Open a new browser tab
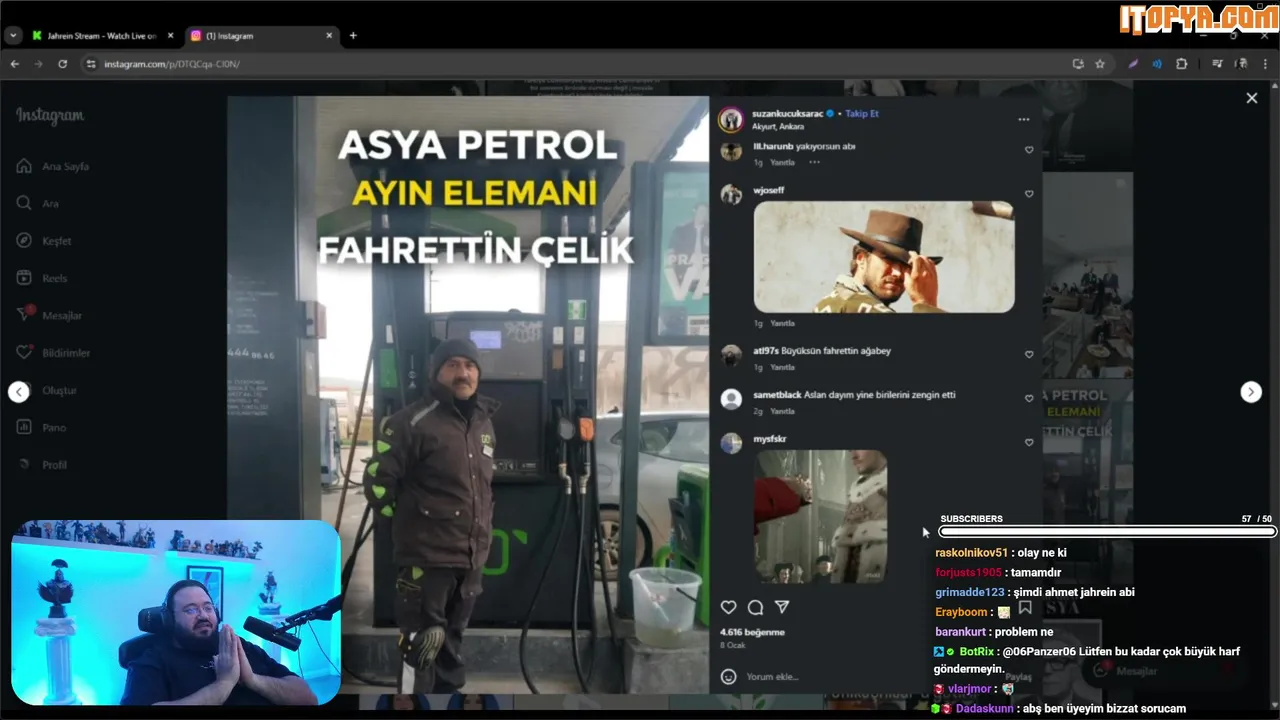 352,36
